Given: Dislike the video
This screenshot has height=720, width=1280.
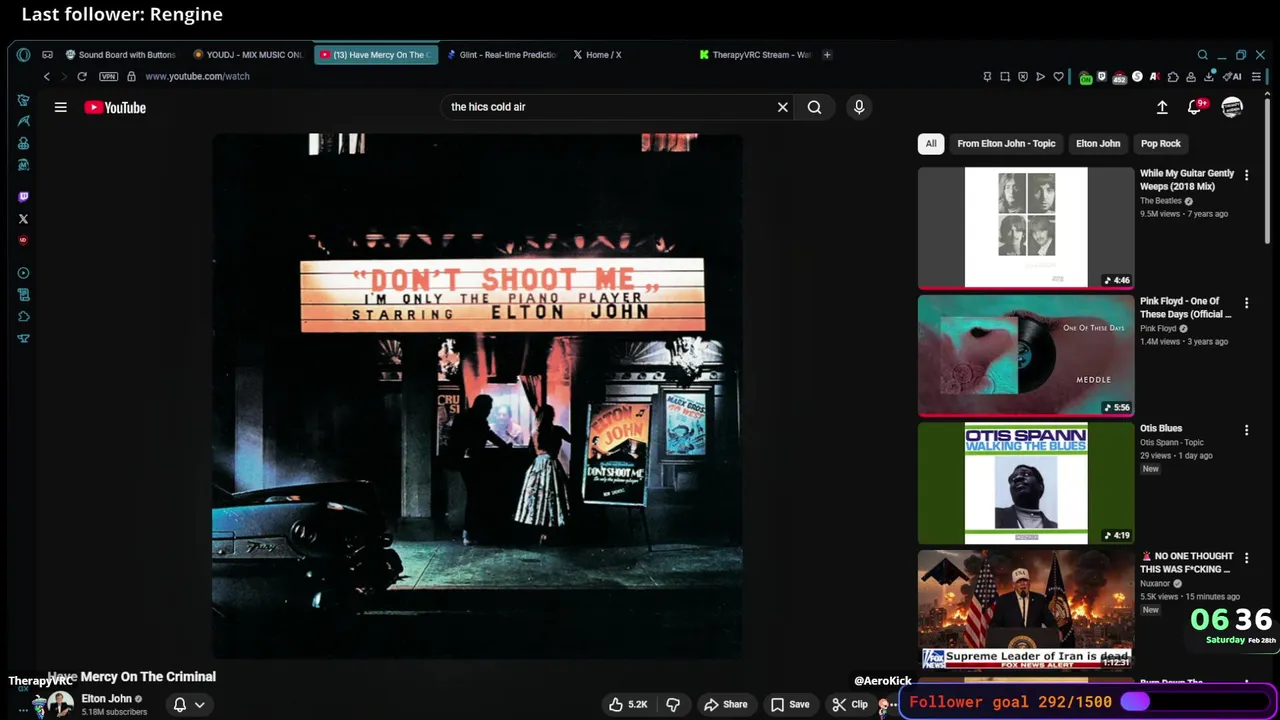Looking at the screenshot, I should pyautogui.click(x=673, y=704).
